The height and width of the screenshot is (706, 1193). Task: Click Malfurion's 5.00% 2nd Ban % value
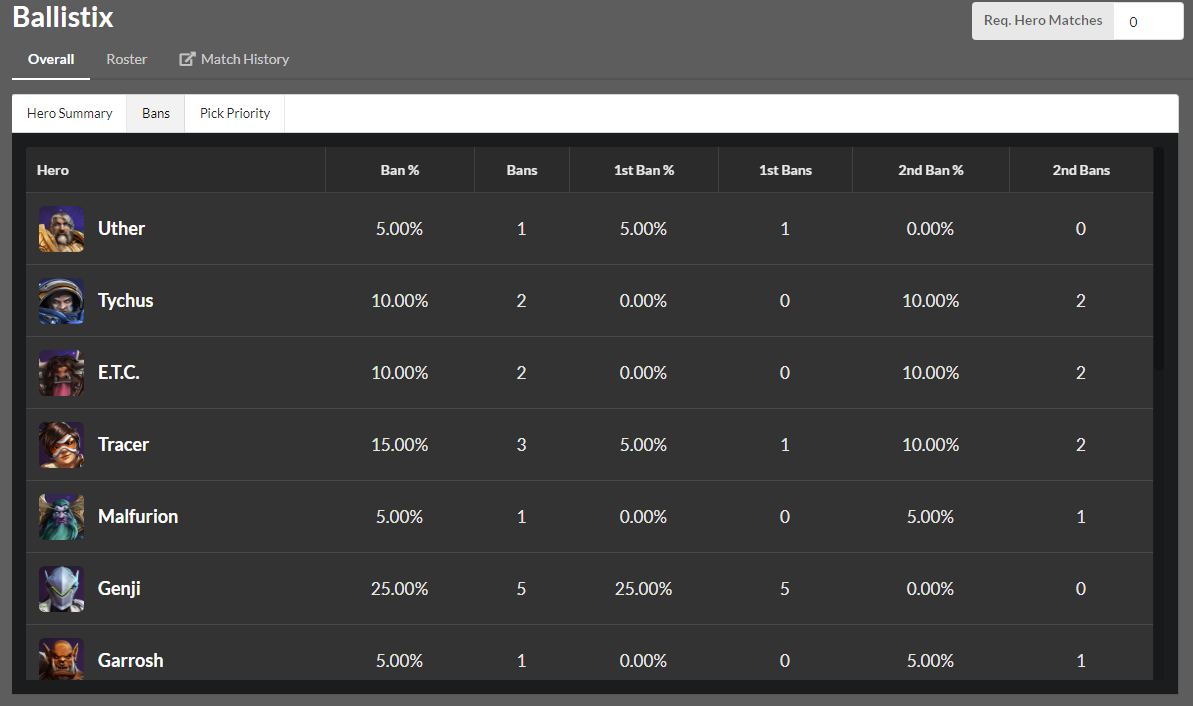tap(930, 516)
